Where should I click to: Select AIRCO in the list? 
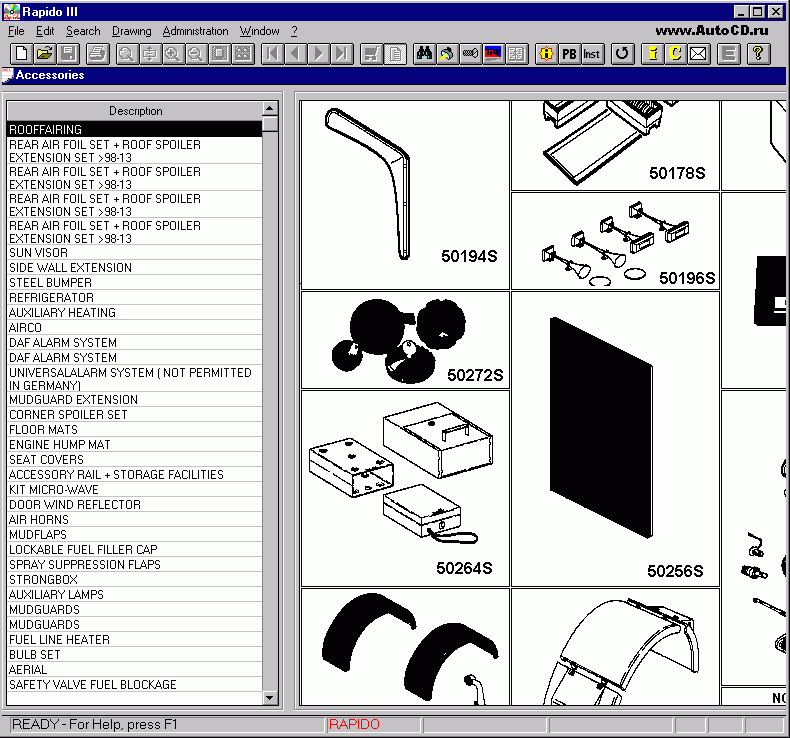pyautogui.click(x=135, y=327)
